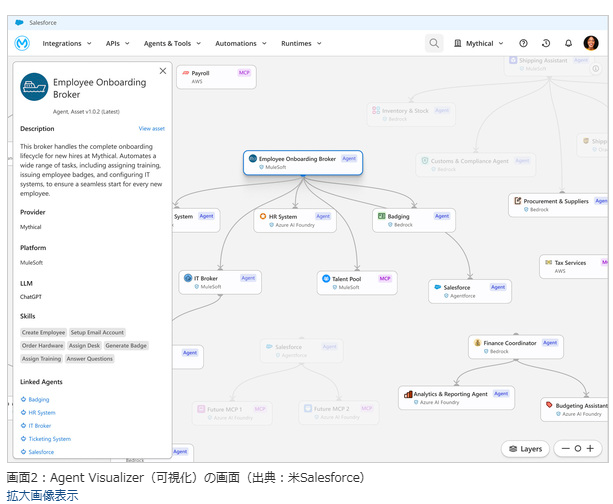Open the search magnifier icon
Viewport: 613px width, 504px height.
(434, 43)
